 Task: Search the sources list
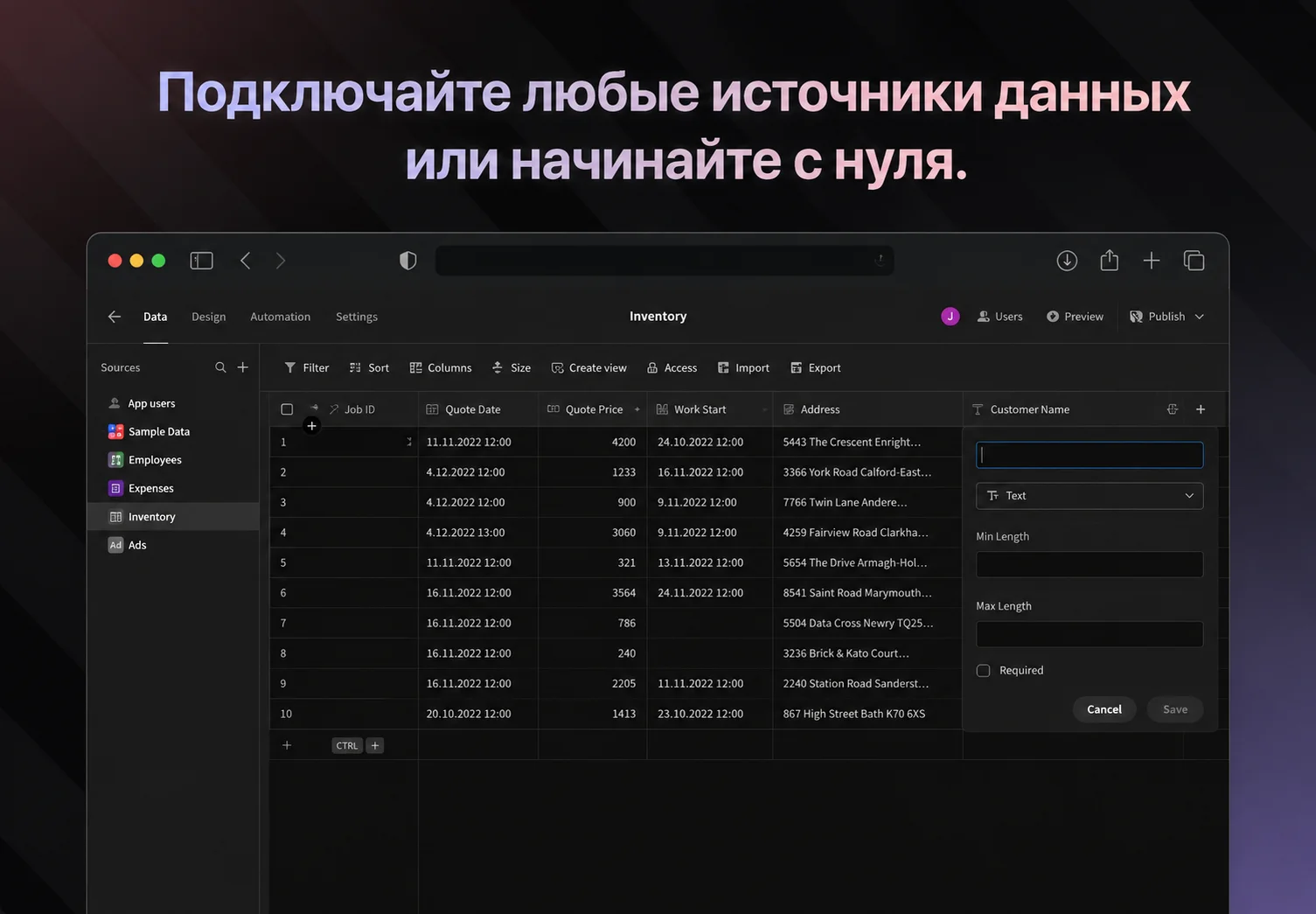pos(220,367)
